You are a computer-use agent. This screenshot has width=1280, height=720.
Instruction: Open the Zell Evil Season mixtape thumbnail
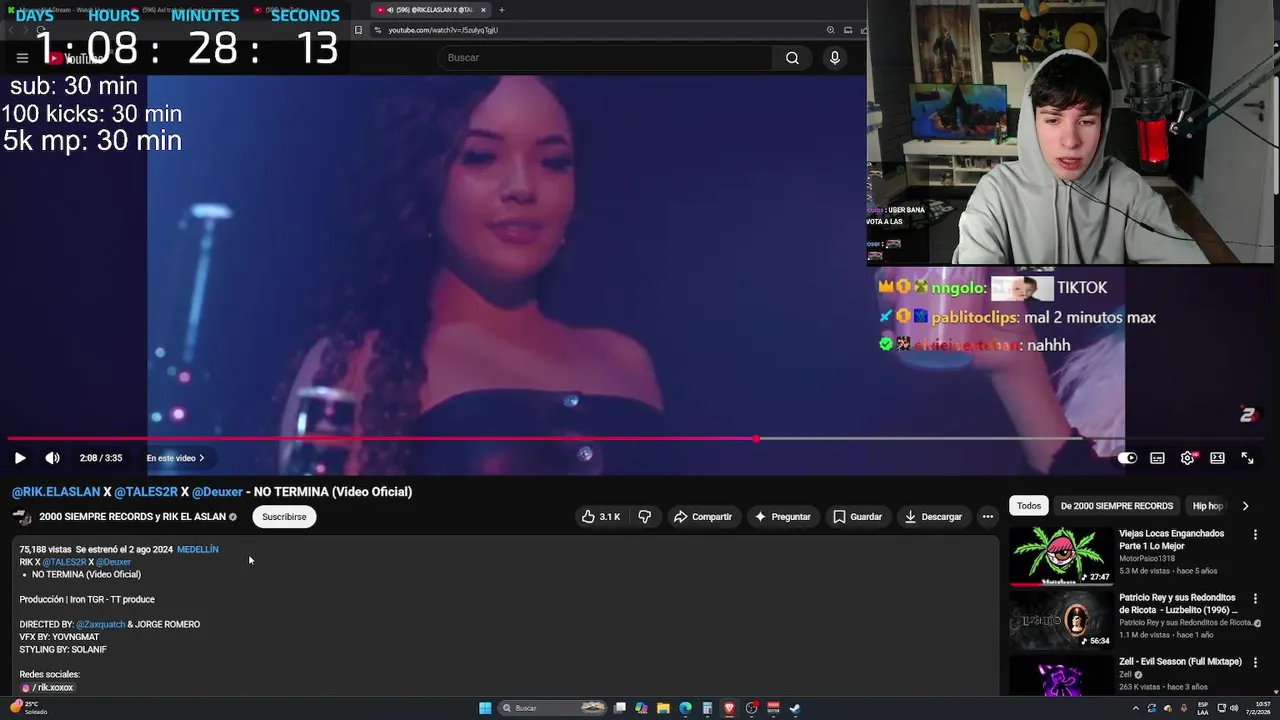[1061, 676]
